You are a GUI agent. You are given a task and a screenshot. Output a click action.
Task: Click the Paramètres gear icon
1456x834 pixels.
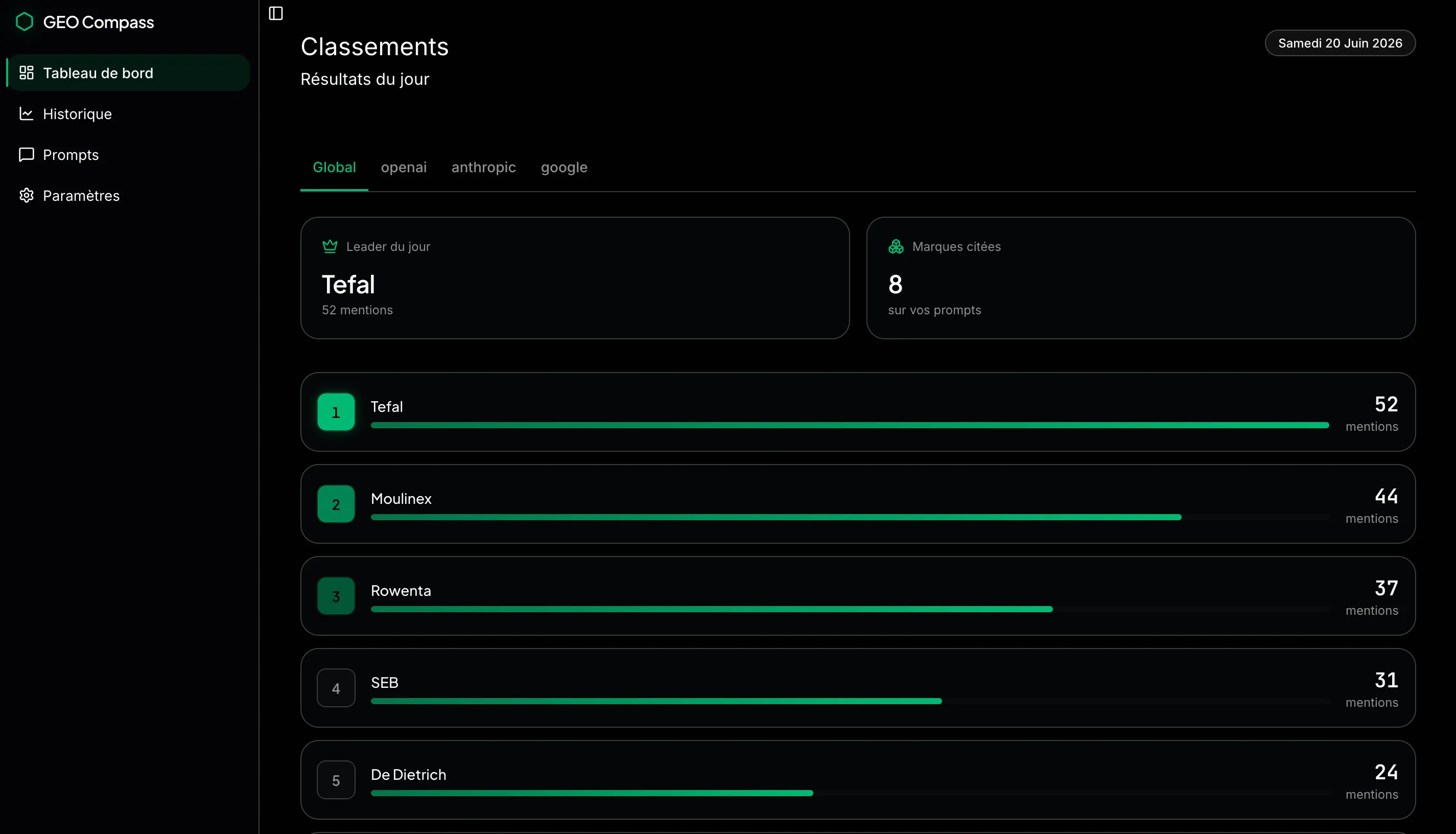click(x=27, y=195)
